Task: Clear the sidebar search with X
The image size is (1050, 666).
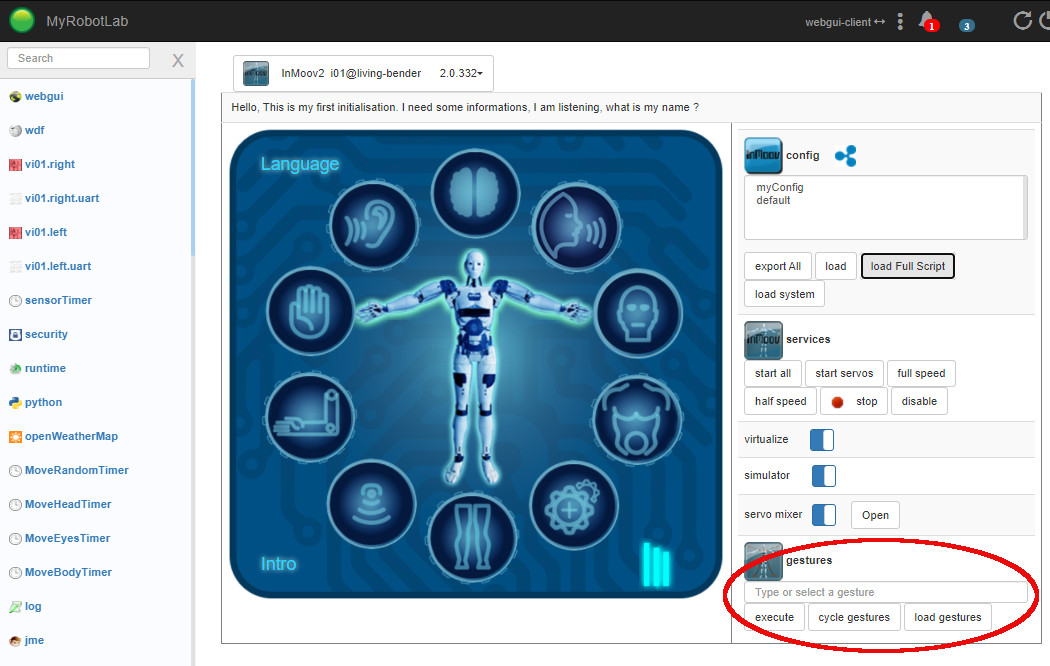Action: (x=177, y=61)
